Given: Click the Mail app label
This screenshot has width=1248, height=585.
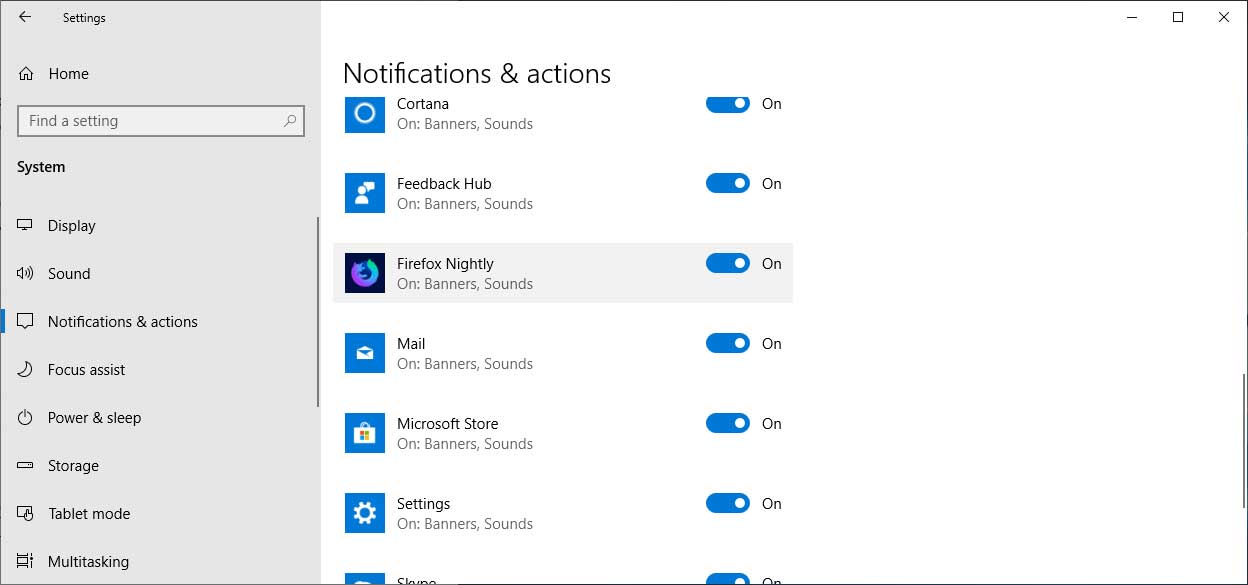Looking at the screenshot, I should [411, 344].
